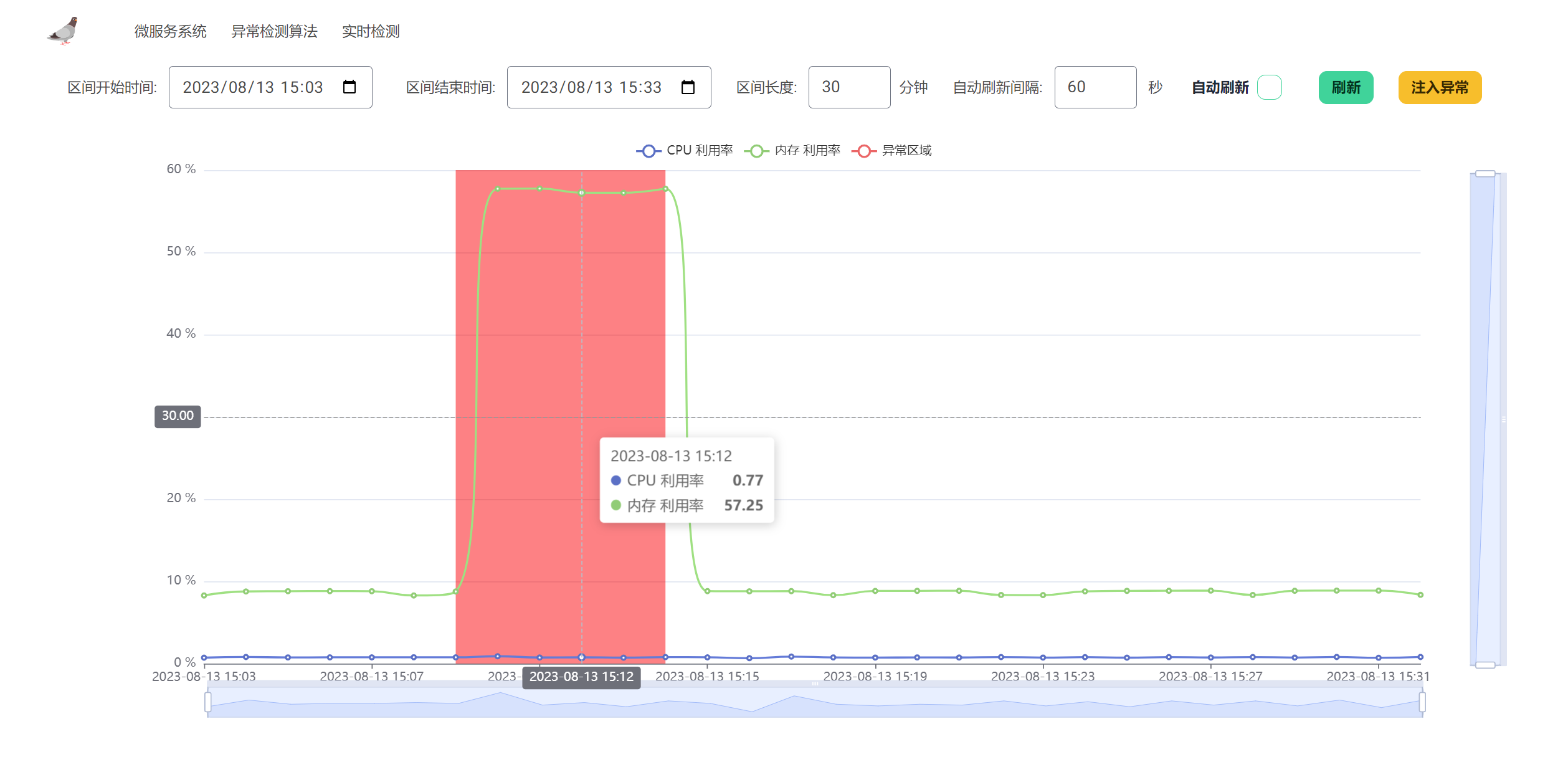Toggle 异常区域 legend series
Screen dimensions: 1568x772
pyautogui.click(x=891, y=151)
